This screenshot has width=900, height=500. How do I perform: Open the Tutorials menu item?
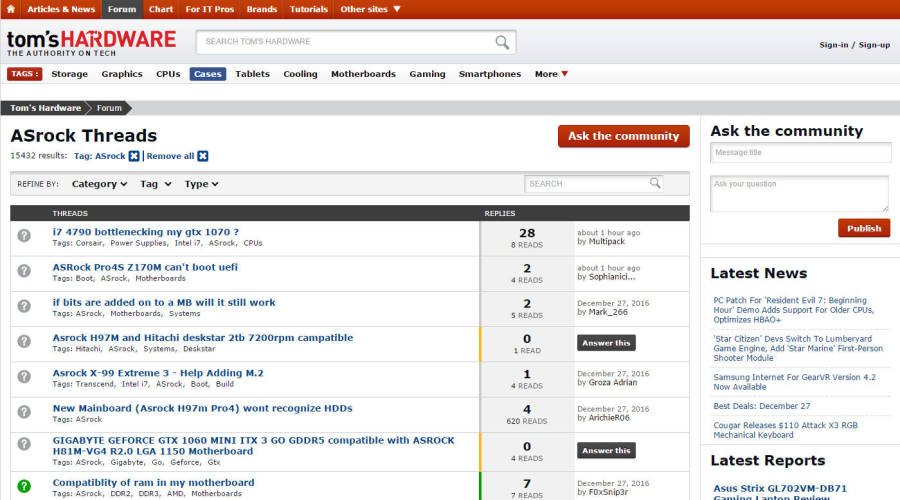[x=308, y=9]
